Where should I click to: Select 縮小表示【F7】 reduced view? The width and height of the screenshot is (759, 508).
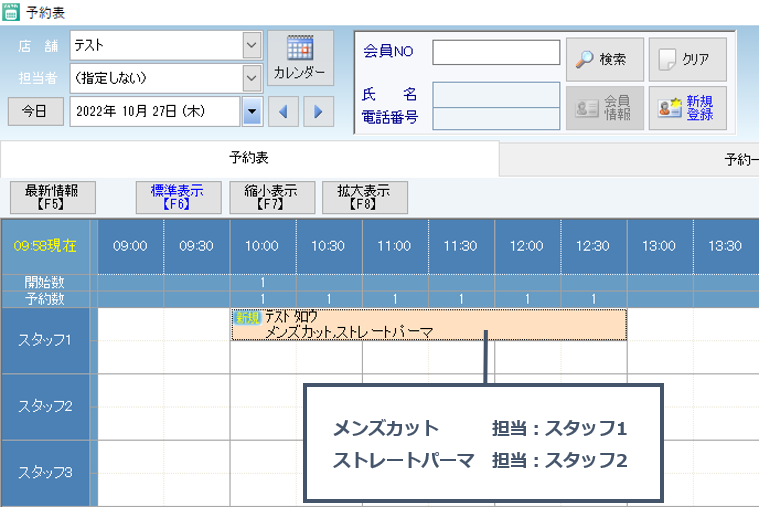[271, 197]
